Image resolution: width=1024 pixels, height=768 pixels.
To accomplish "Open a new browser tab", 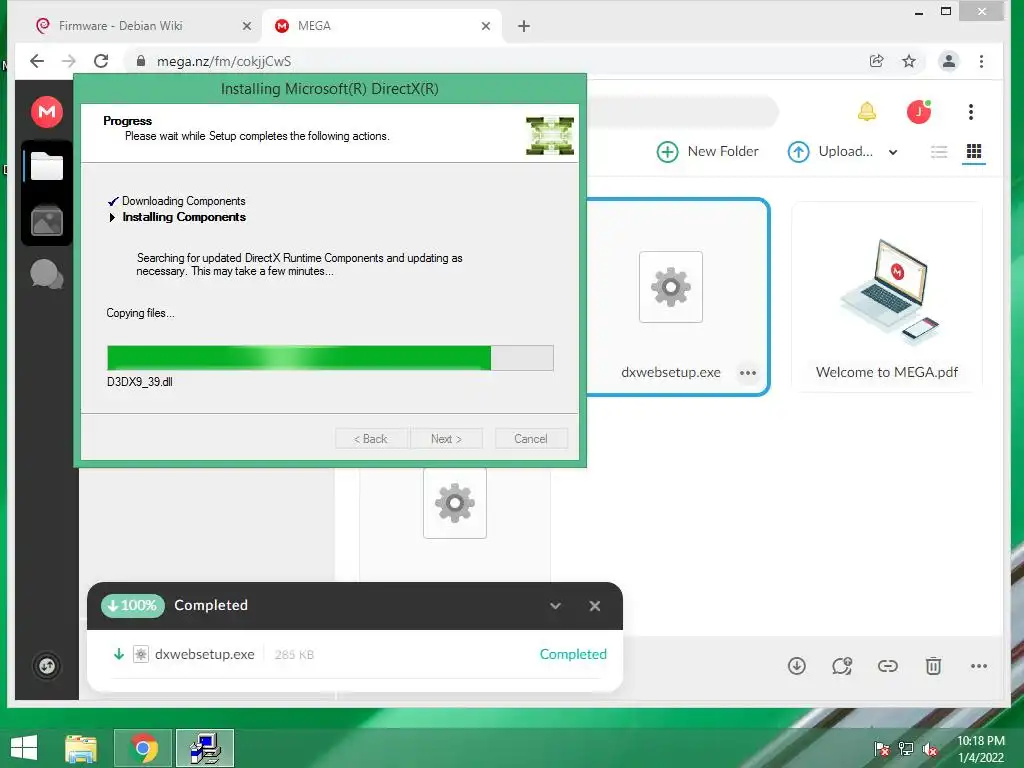I will point(524,26).
